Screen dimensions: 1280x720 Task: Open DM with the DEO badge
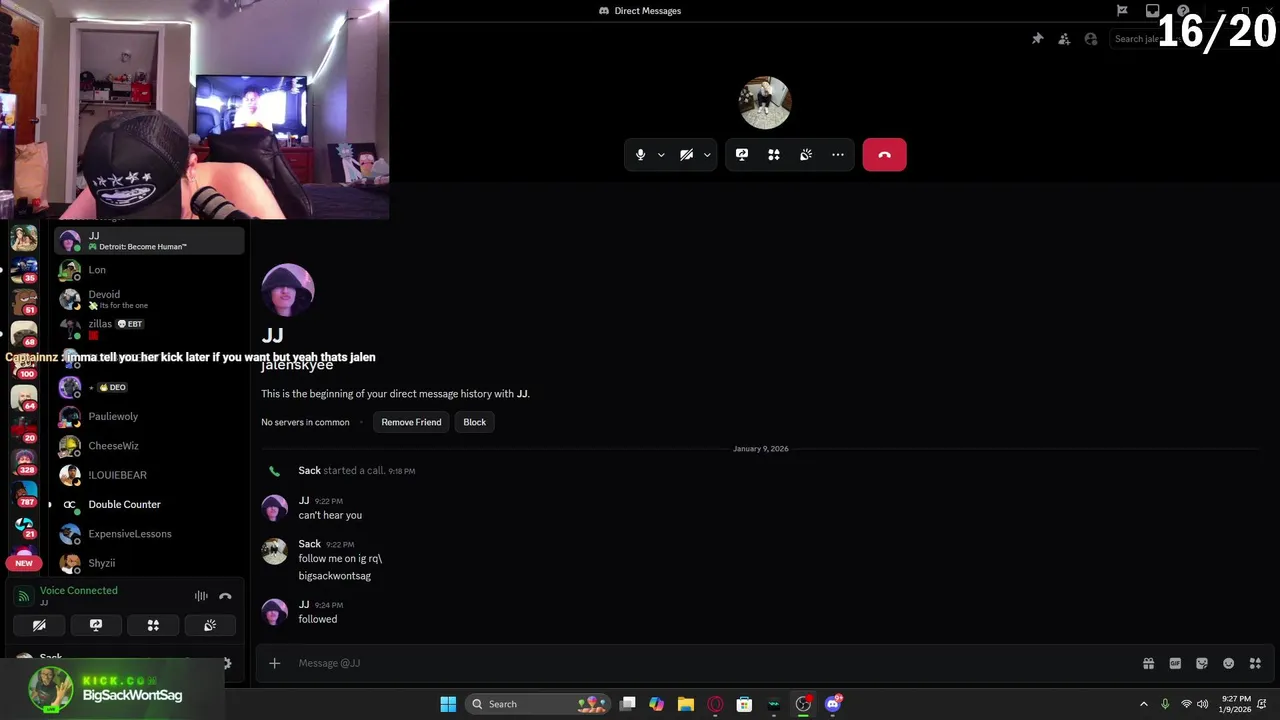pyautogui.click(x=149, y=387)
